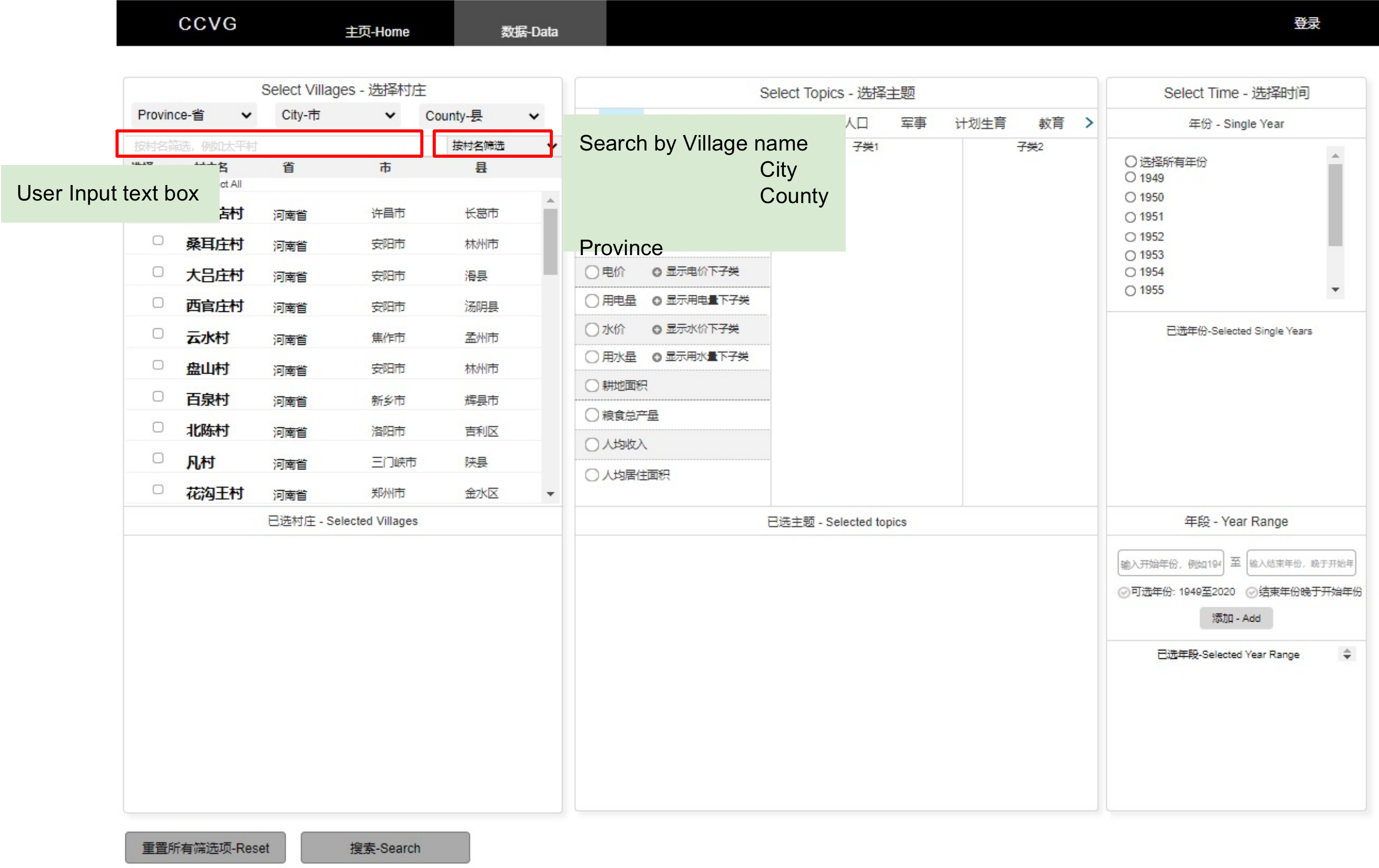The height and width of the screenshot is (868, 1379).
Task: Click the down arrow of village list scrollbar
Action: (x=550, y=494)
